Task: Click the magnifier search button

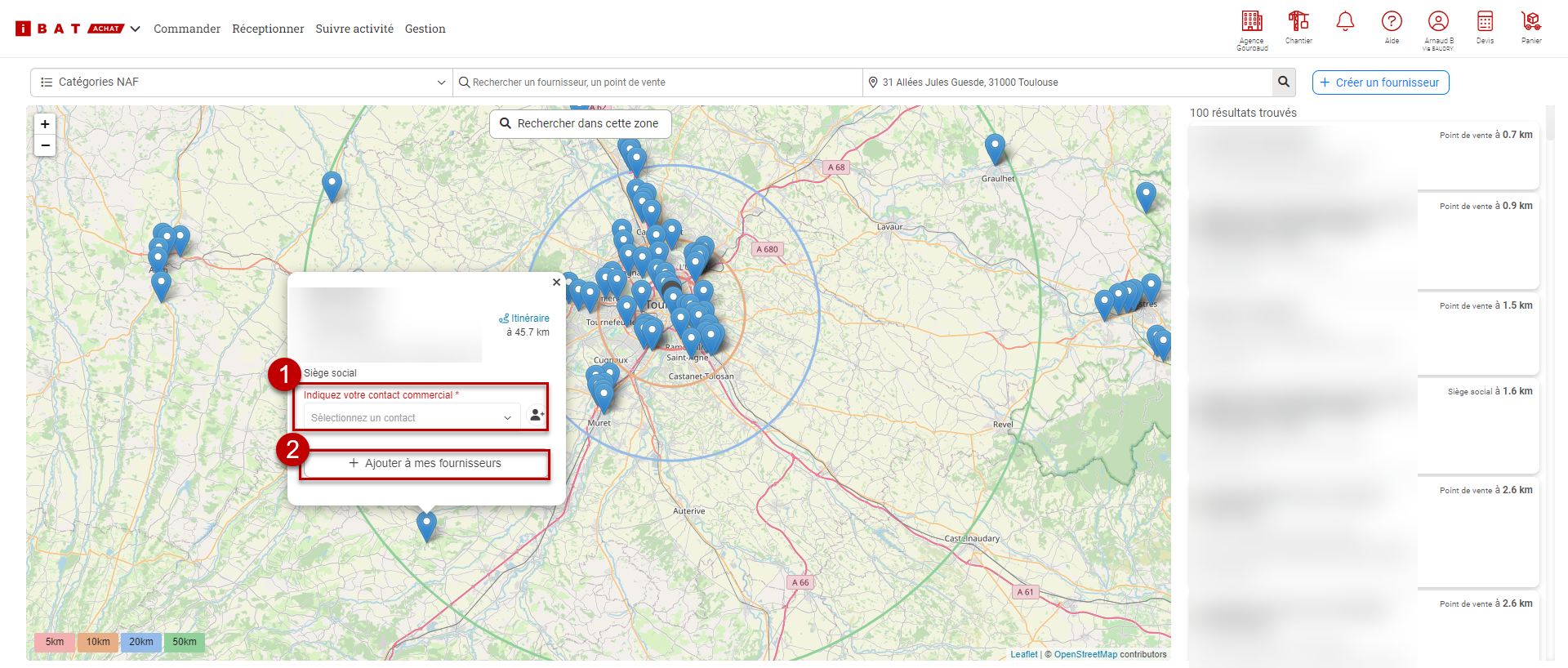Action: (x=1284, y=82)
